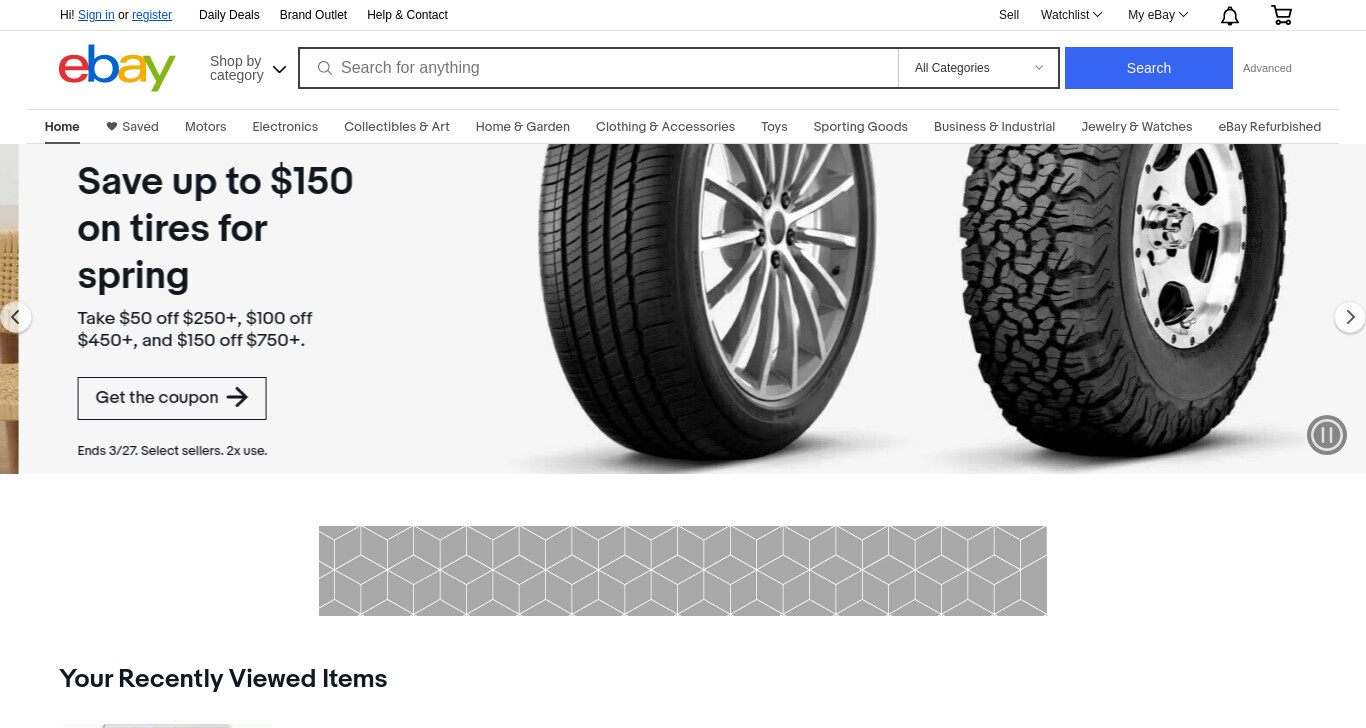Click the Your Recently Viewed Items heading

[x=223, y=679]
